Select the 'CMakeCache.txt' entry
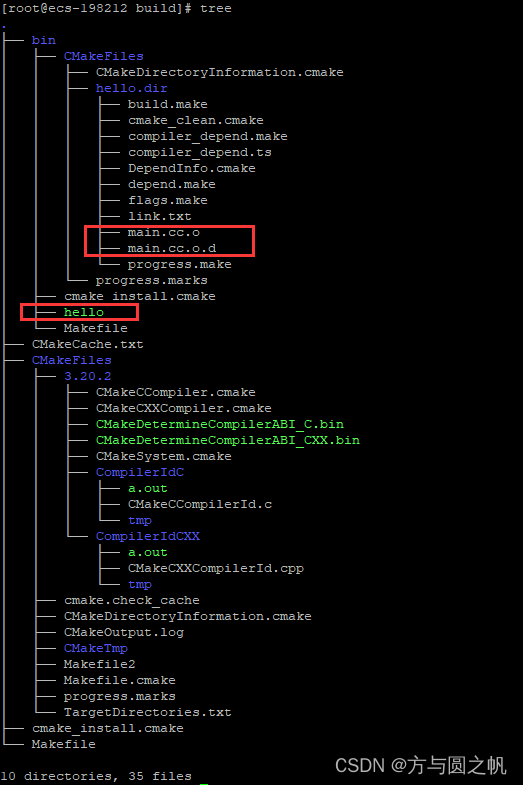 pos(88,344)
